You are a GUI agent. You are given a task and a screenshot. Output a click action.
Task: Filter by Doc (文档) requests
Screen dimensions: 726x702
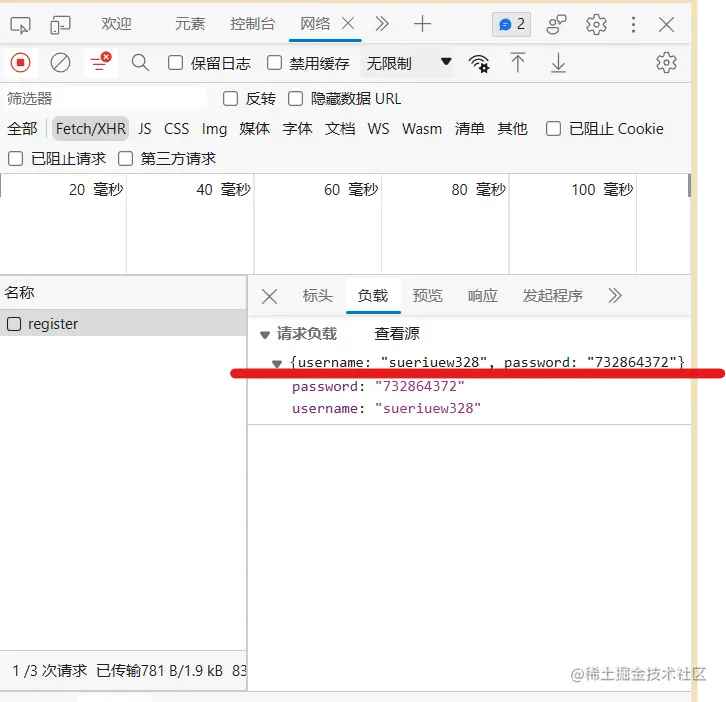[x=340, y=129]
